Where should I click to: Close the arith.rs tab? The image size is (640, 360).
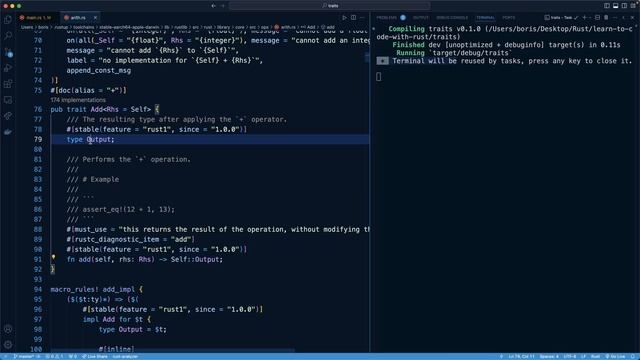(95, 18)
